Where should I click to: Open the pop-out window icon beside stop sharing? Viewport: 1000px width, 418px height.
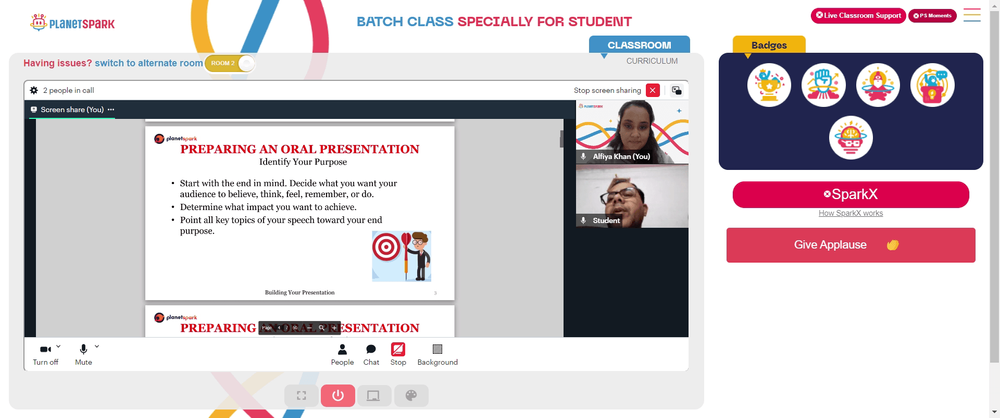click(x=676, y=91)
